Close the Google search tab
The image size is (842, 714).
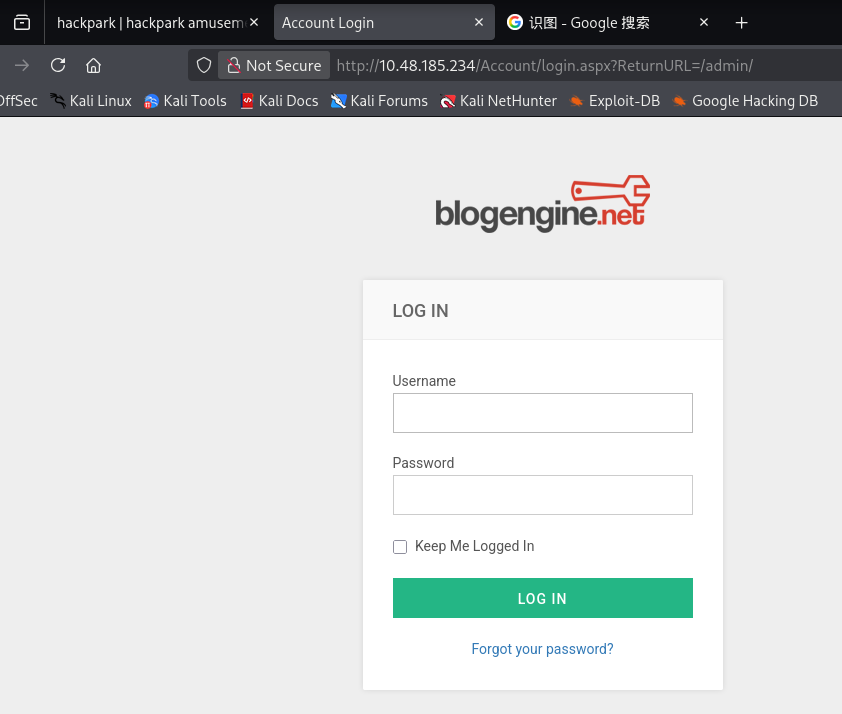click(x=704, y=22)
